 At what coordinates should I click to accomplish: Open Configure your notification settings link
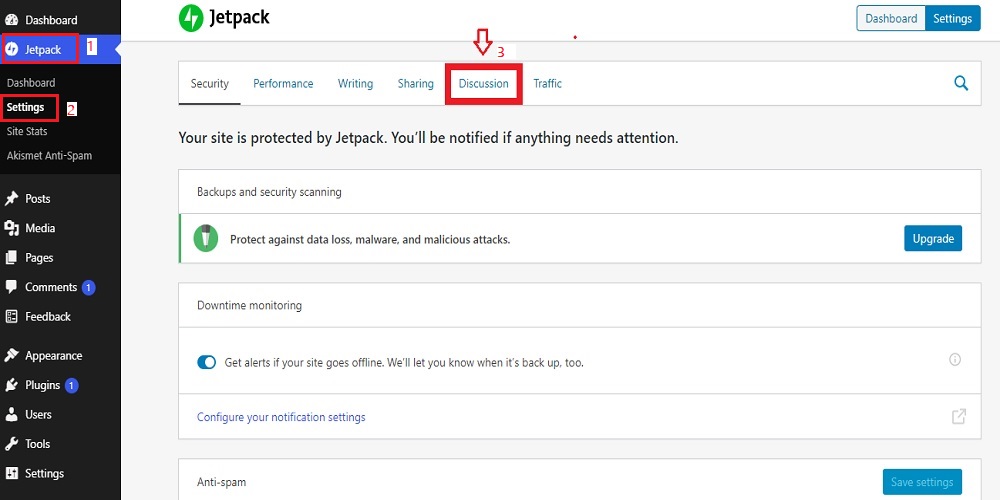281,417
